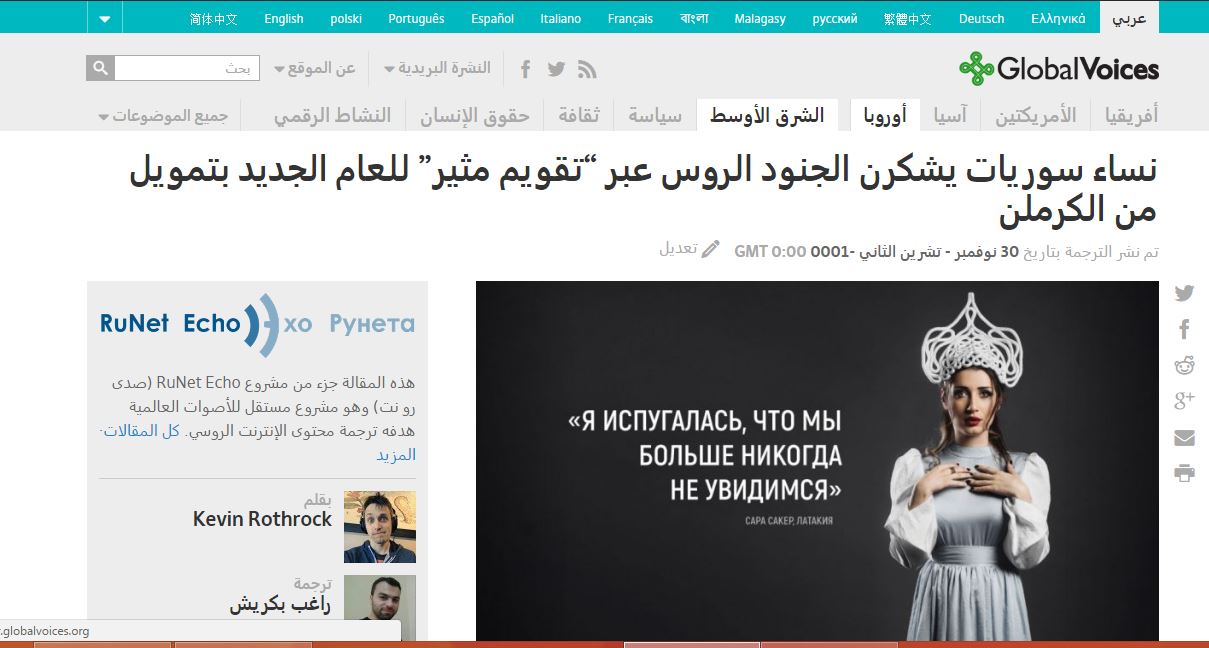Open the Twitter icon in header
Screen dimensions: 1209x648
pos(556,69)
